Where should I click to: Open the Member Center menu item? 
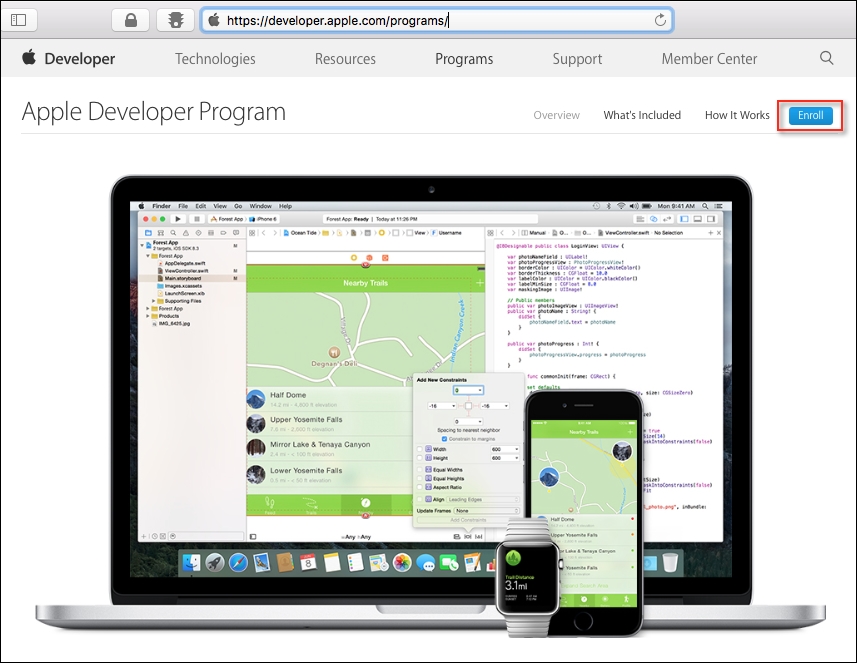(x=709, y=58)
